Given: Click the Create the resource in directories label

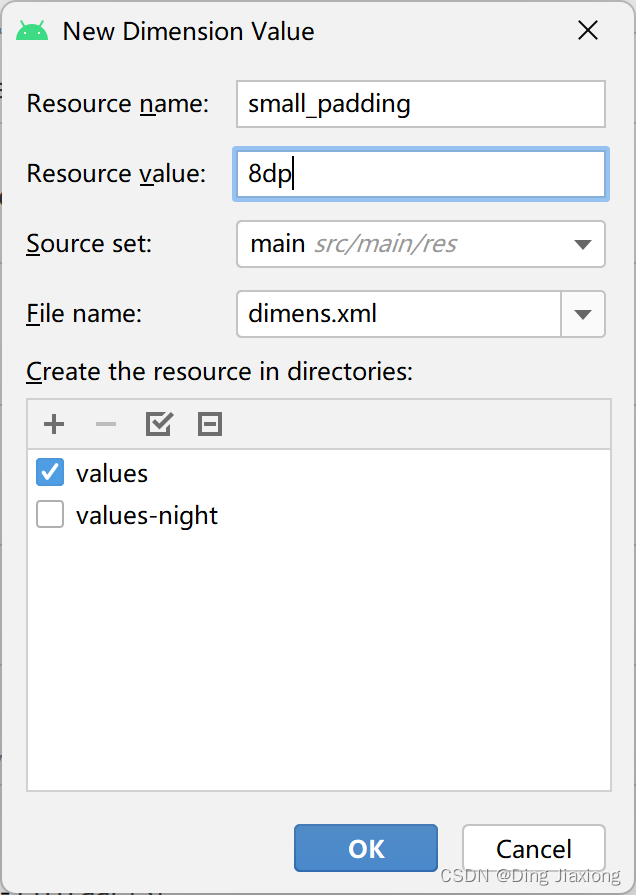Looking at the screenshot, I should coord(219,372).
